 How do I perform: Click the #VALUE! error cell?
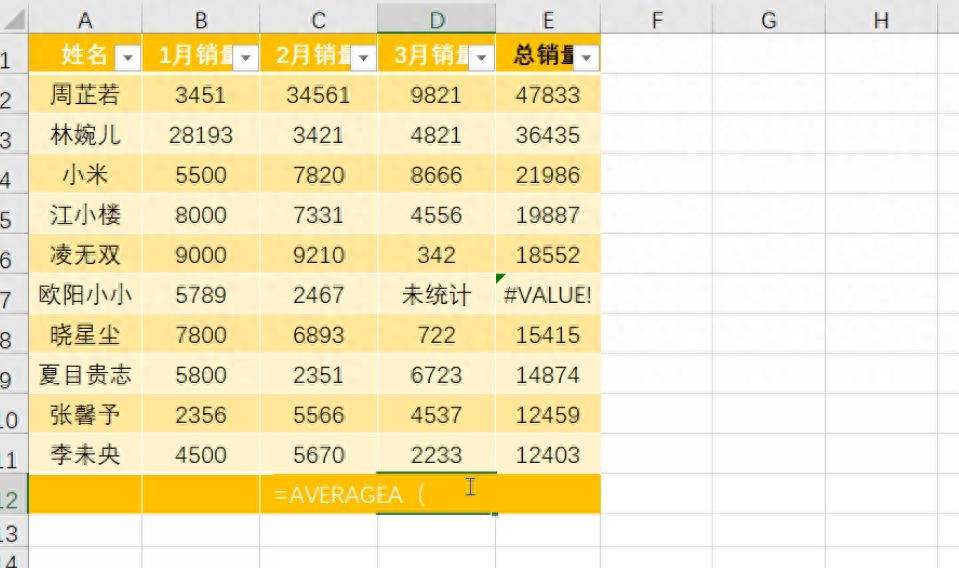[x=548, y=295]
